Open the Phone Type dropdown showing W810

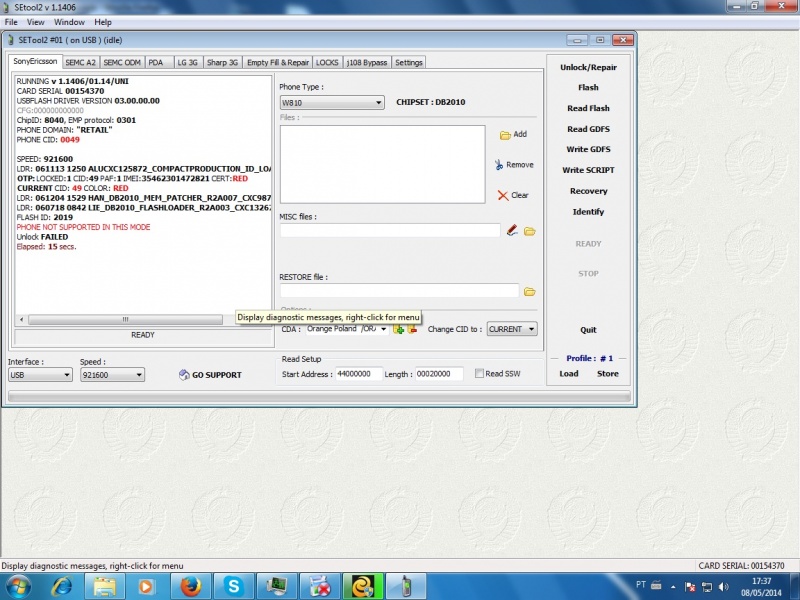332,103
